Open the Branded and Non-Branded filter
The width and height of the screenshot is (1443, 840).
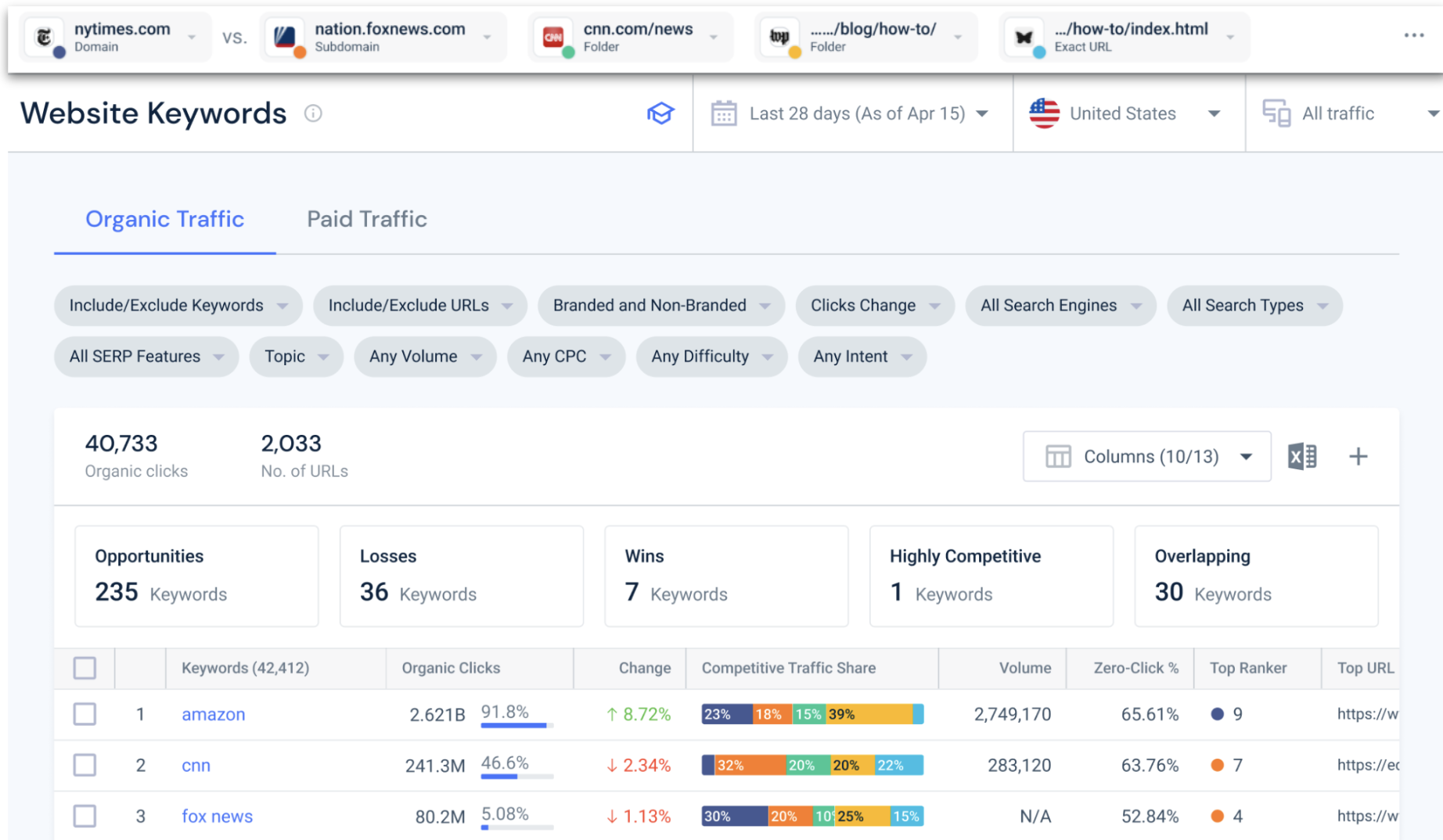point(660,305)
